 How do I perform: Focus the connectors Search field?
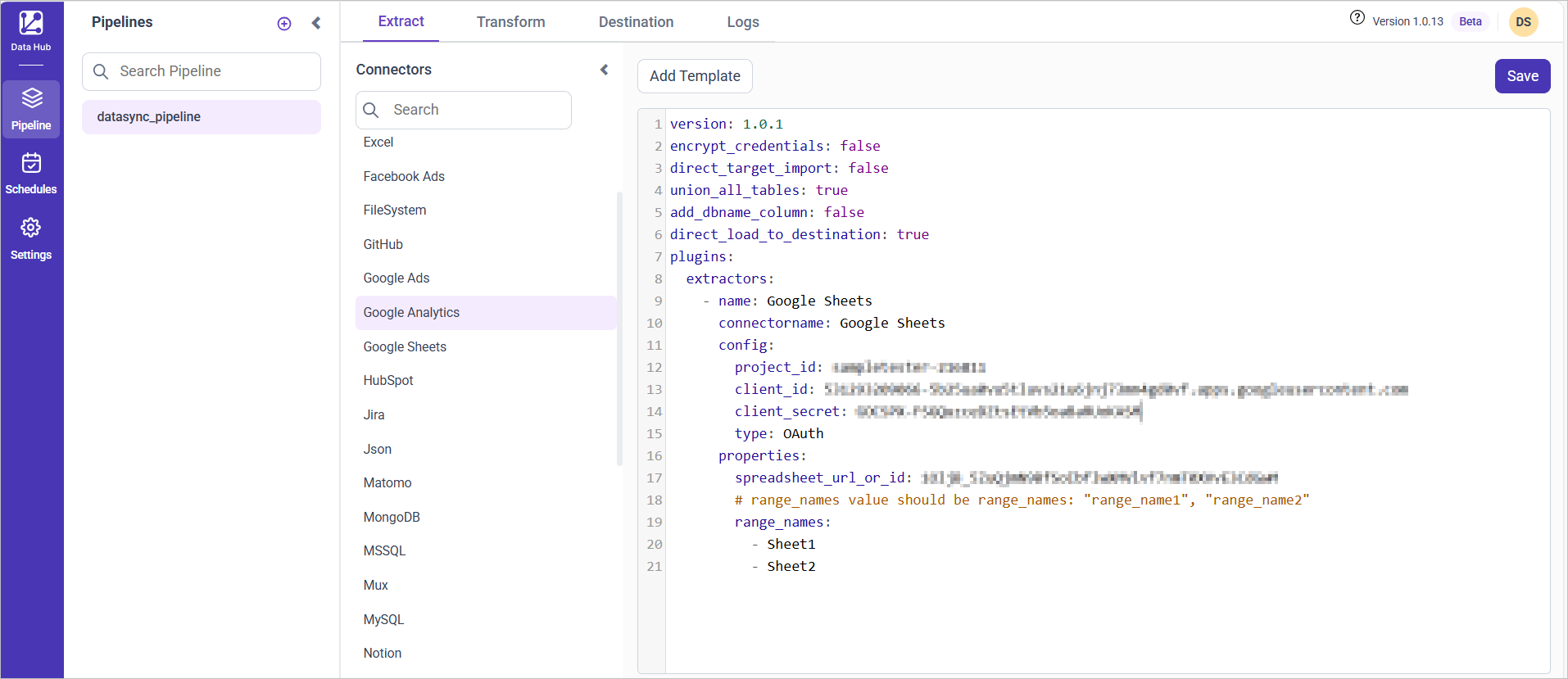[464, 110]
